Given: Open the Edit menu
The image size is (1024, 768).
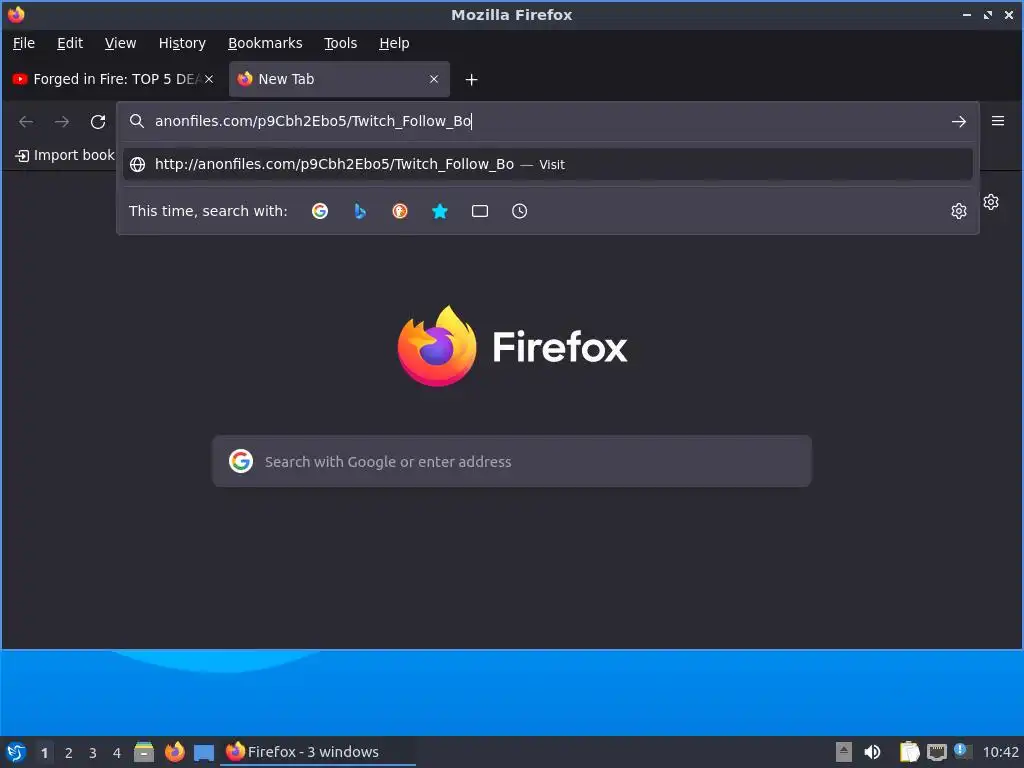Looking at the screenshot, I should pyautogui.click(x=70, y=43).
